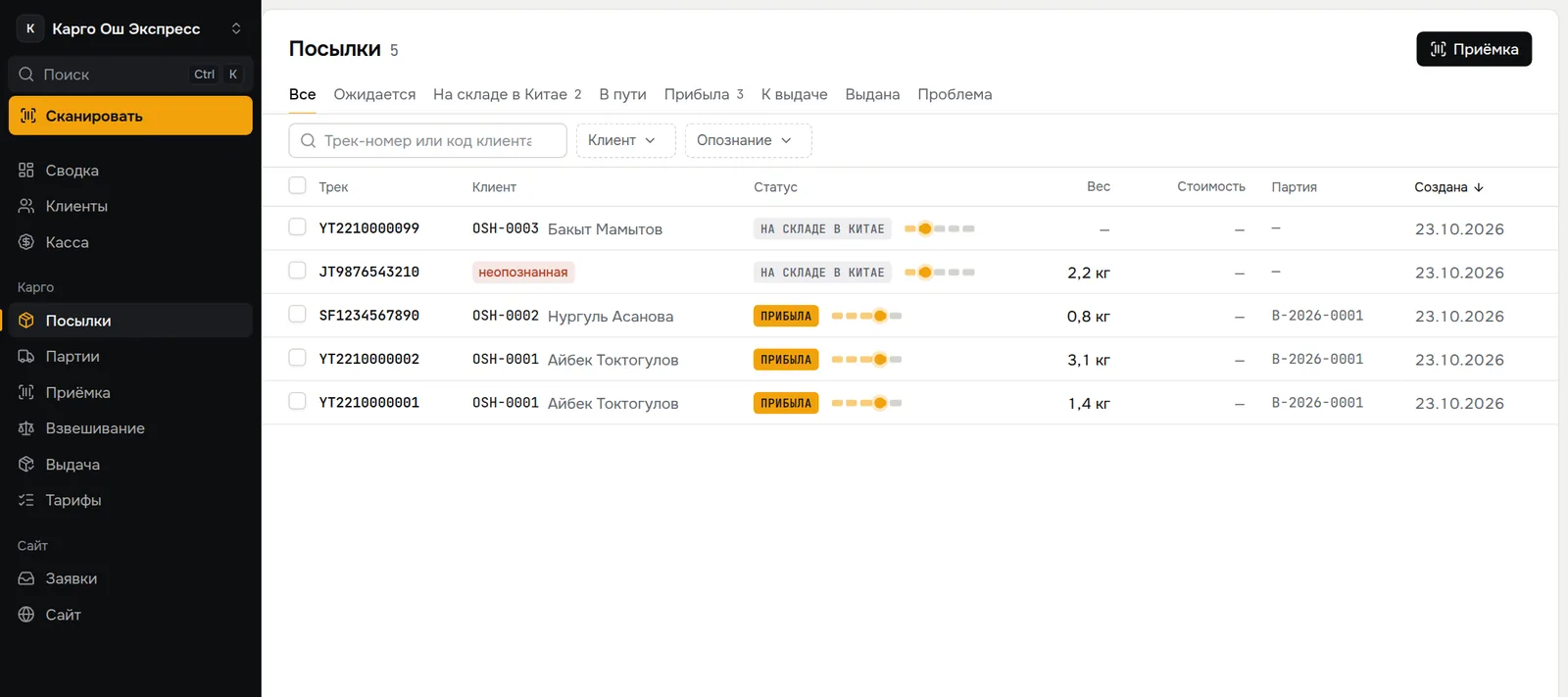The width and height of the screenshot is (1568, 697).
Task: Tick the checkbox for YT2210000002
Action: 298,358
